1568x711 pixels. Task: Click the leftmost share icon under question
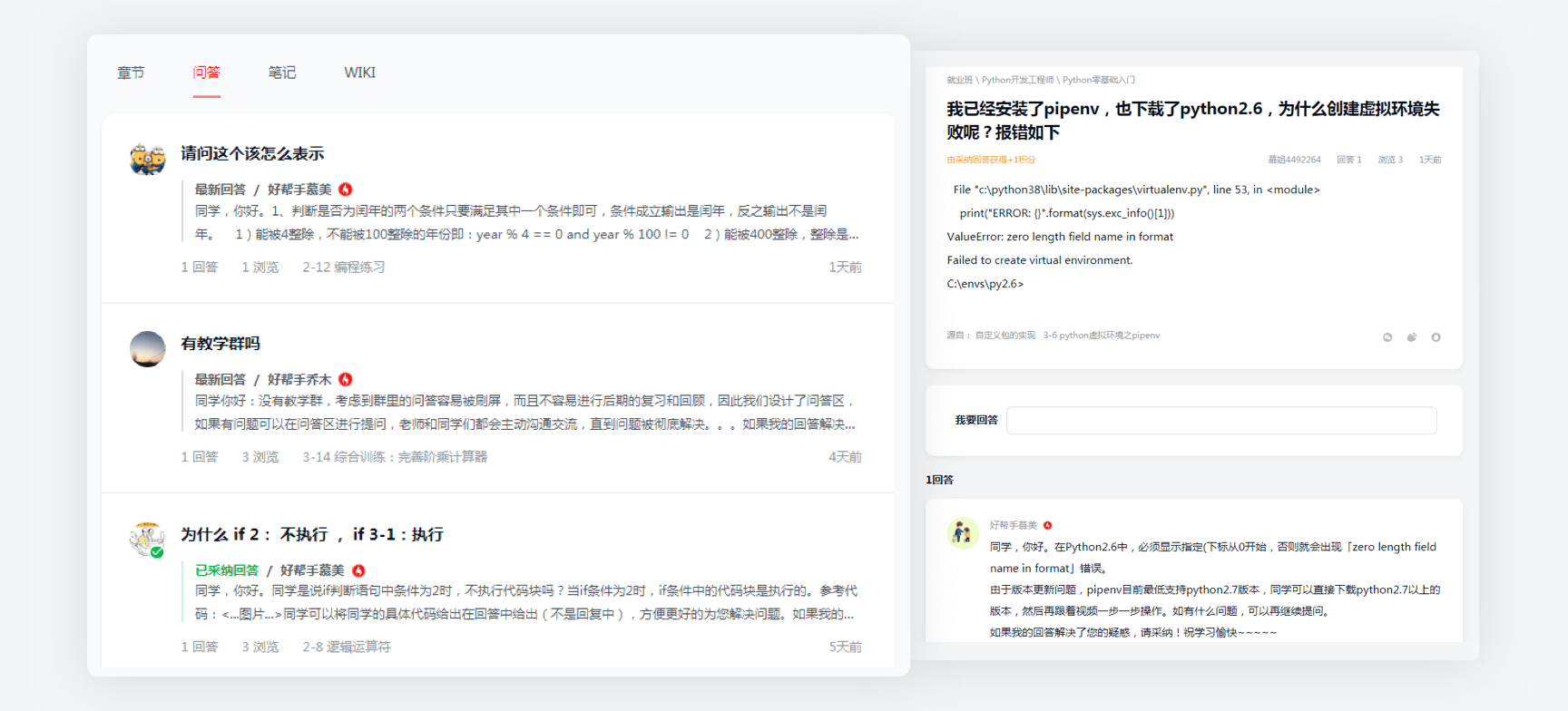click(x=1387, y=337)
